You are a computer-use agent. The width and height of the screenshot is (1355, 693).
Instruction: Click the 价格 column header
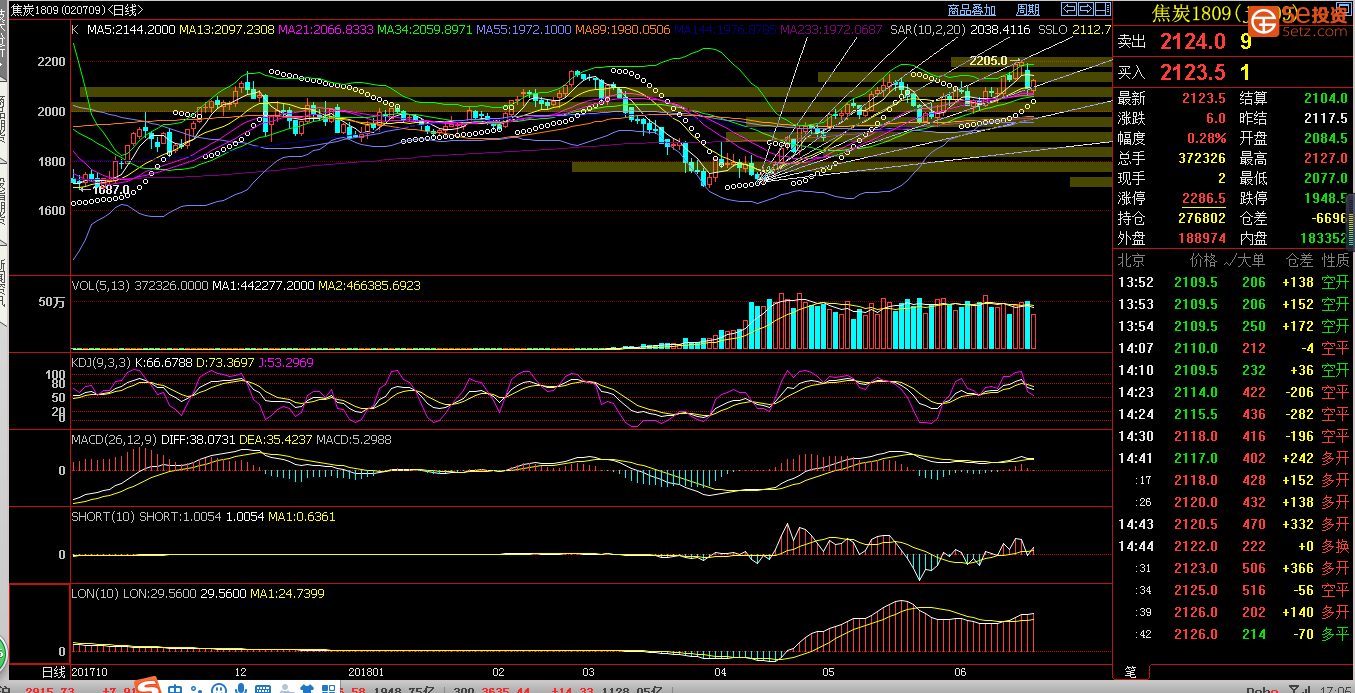click(1204, 260)
